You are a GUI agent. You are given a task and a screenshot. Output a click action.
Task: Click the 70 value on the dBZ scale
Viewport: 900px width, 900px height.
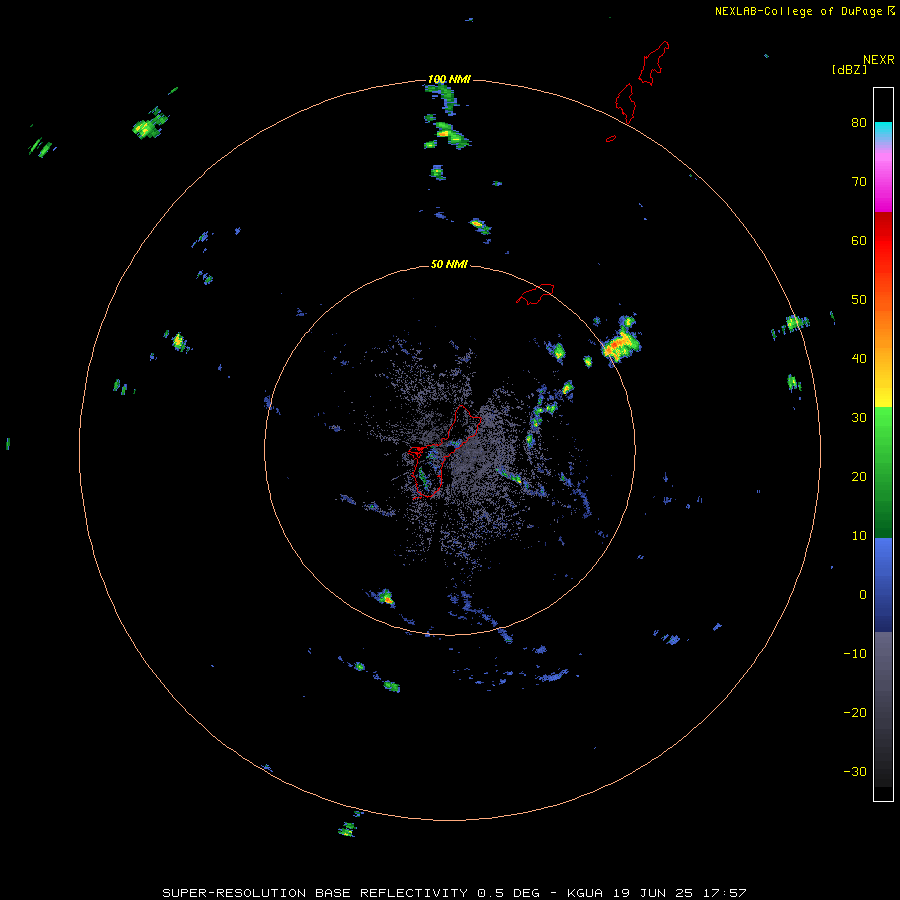pyautogui.click(x=859, y=182)
